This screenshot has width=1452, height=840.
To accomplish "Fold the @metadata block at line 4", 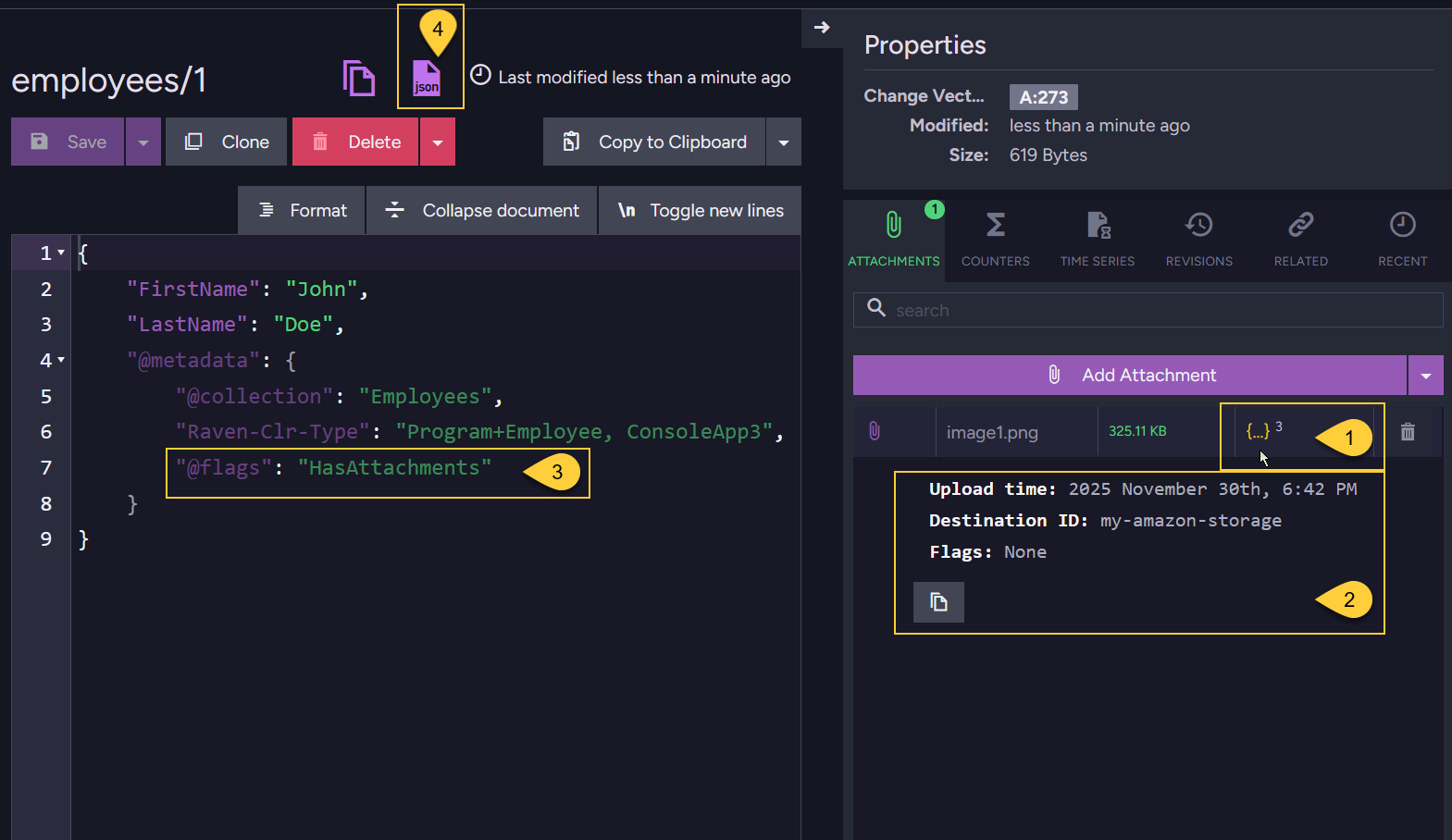I will click(61, 360).
